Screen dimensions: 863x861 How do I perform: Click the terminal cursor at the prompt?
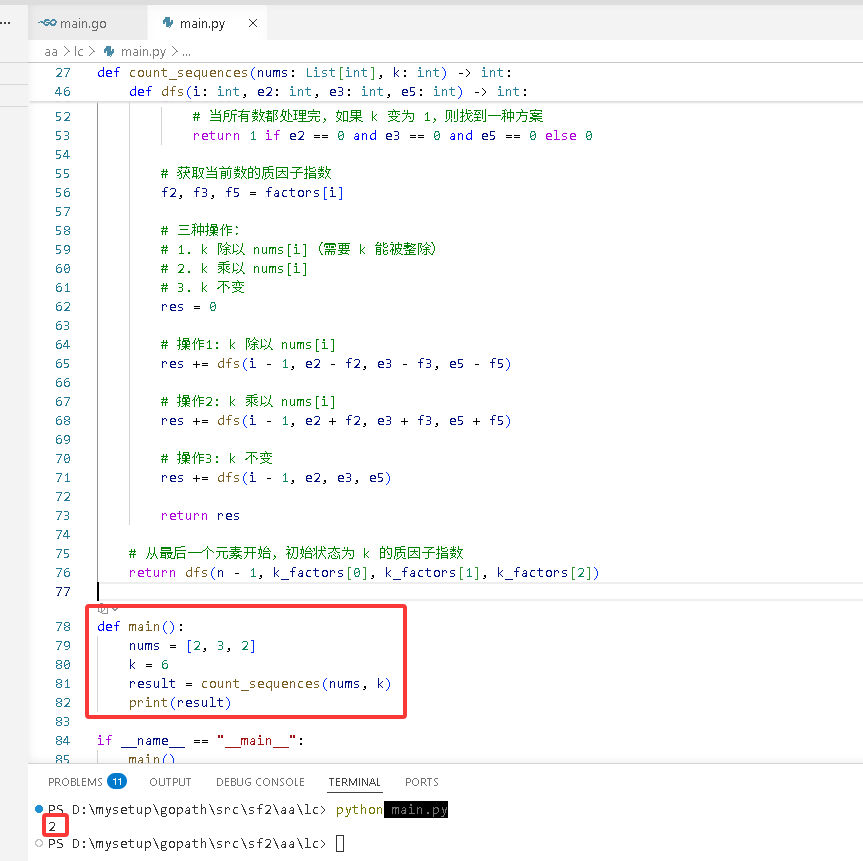[x=340, y=843]
